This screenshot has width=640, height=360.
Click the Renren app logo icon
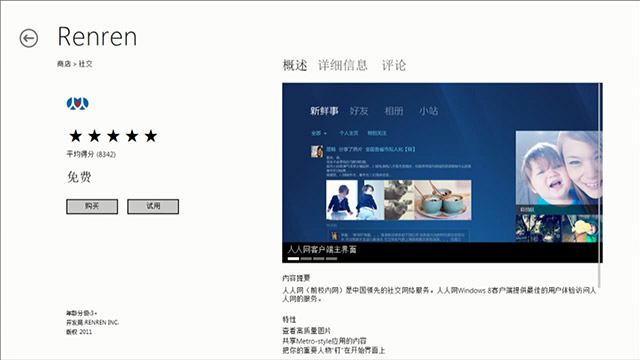pyautogui.click(x=78, y=103)
